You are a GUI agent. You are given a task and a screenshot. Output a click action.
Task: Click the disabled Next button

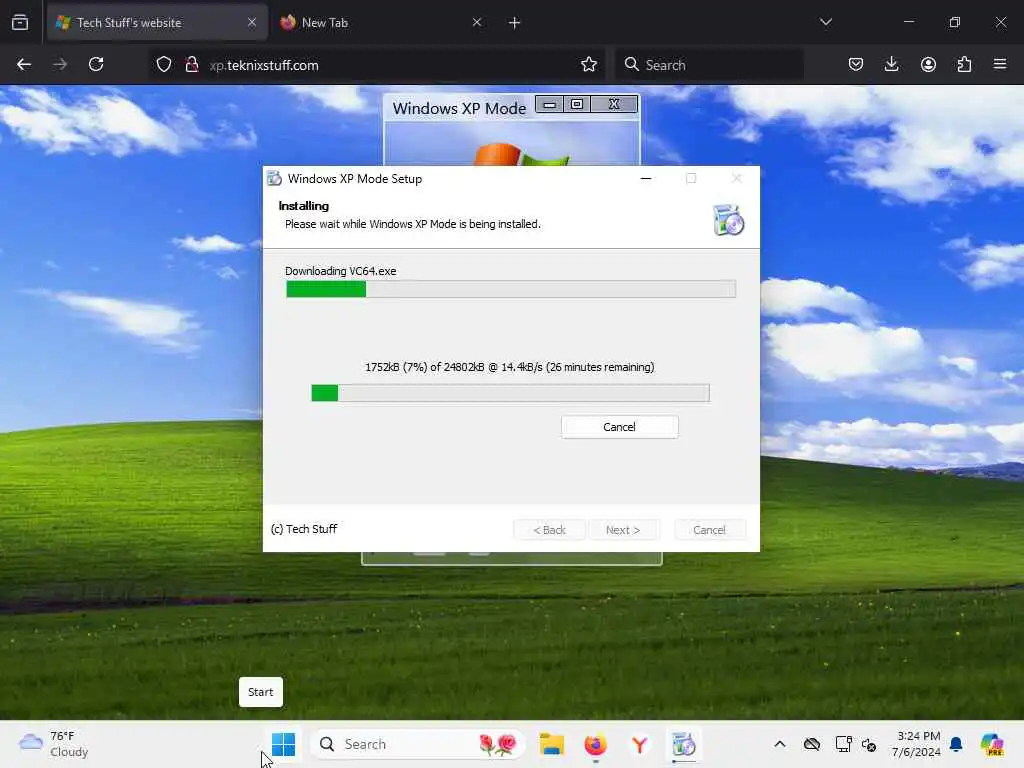pos(624,530)
